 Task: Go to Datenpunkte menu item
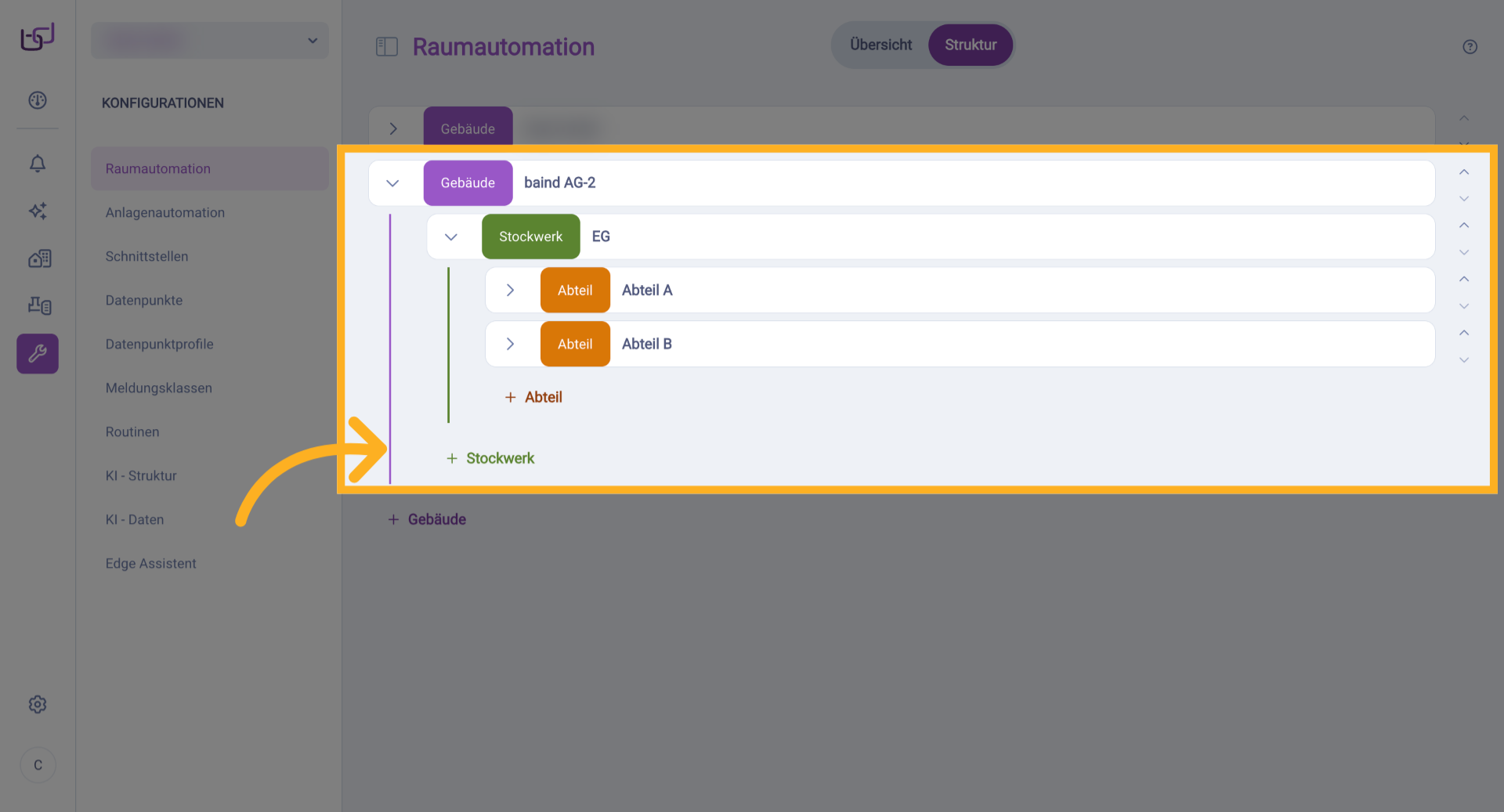tap(144, 301)
